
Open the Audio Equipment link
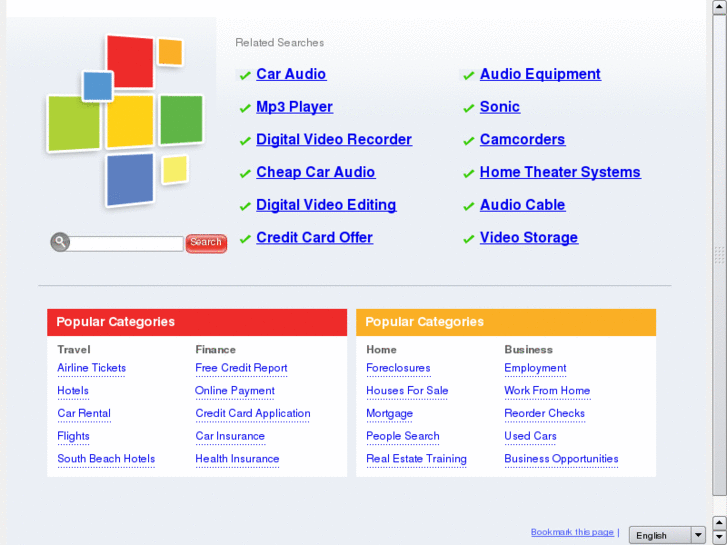[540, 74]
